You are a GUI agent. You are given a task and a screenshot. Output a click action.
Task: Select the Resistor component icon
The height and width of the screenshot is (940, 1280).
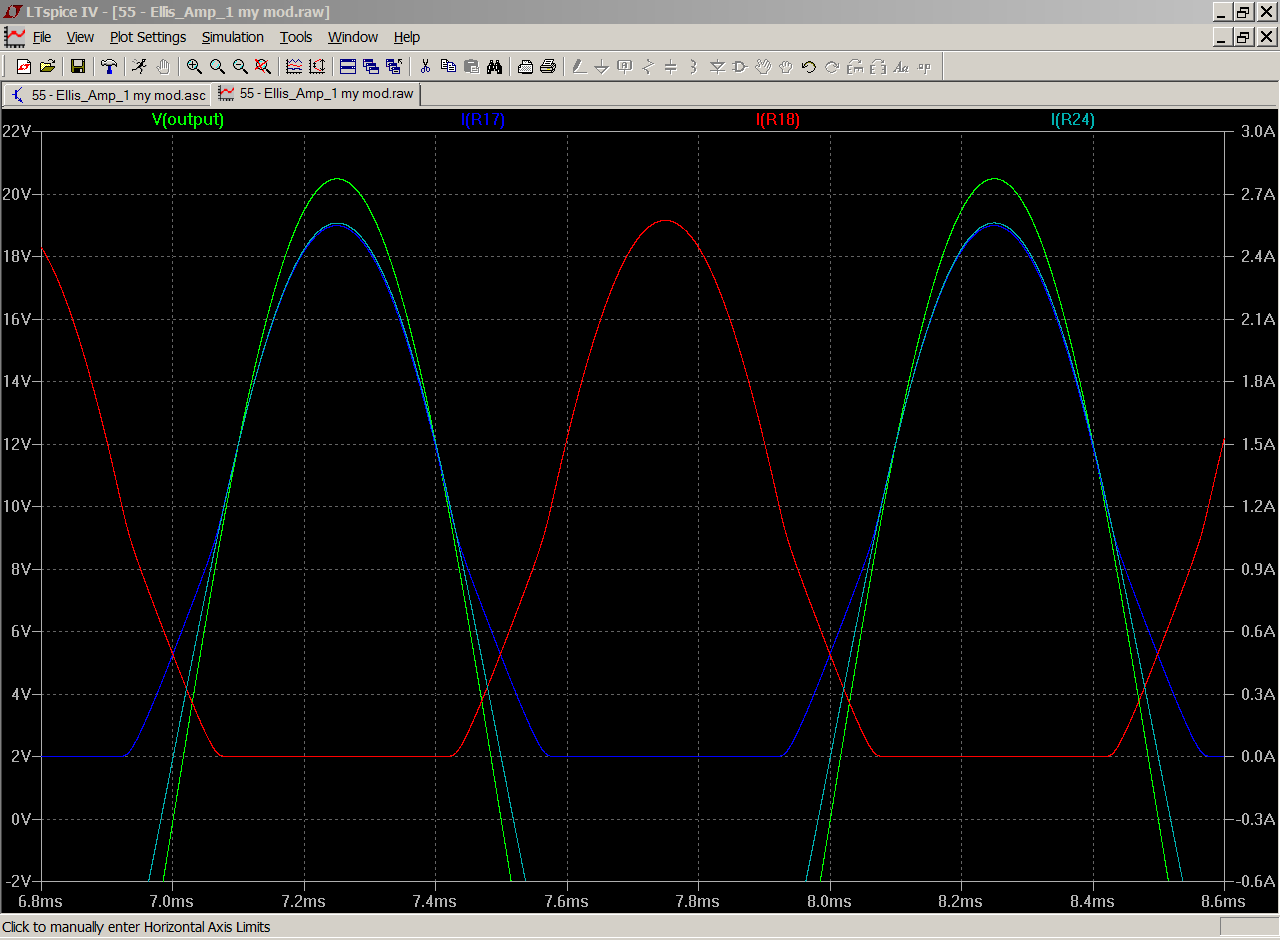tap(648, 66)
